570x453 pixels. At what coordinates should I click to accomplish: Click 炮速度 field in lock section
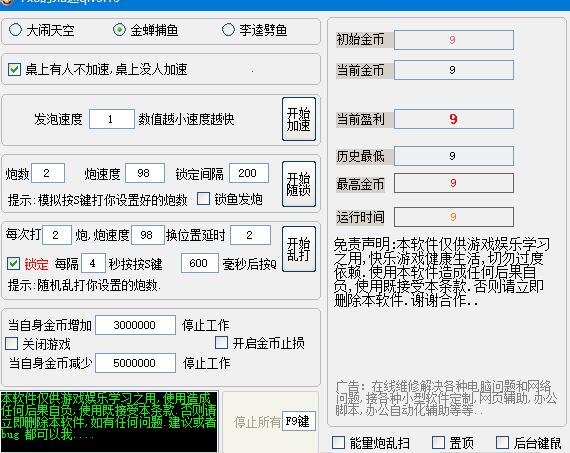tap(145, 173)
